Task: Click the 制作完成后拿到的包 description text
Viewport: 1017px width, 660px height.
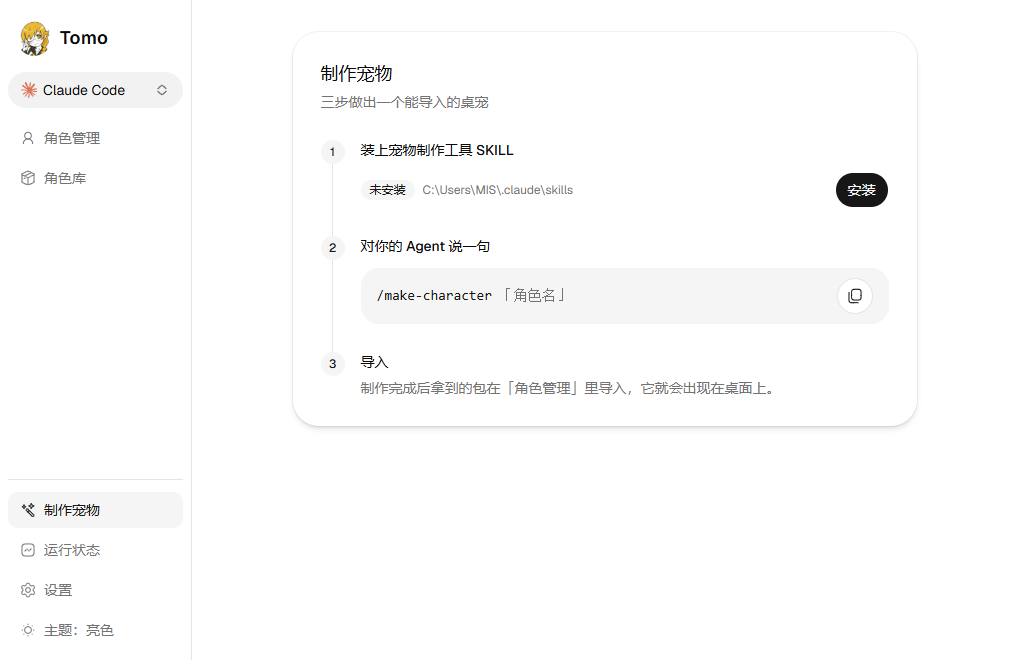Action: 568,388
